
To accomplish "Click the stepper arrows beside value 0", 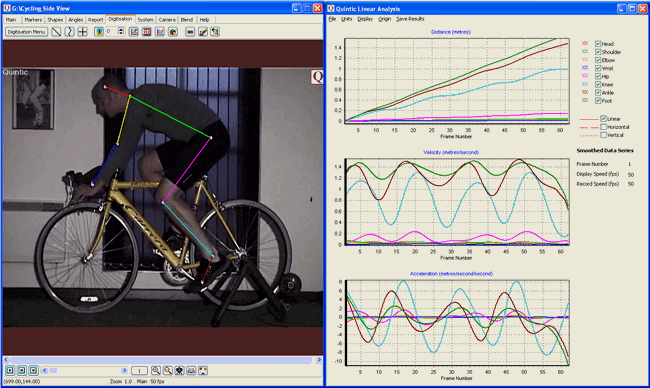I will pos(121,32).
